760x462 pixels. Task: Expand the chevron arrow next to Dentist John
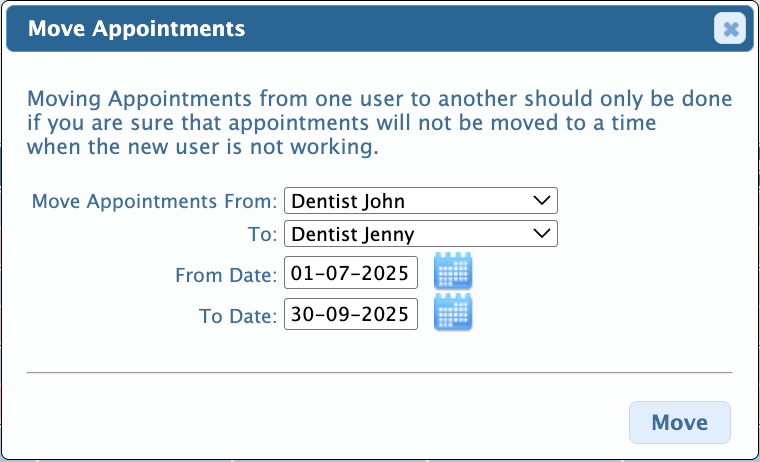point(541,200)
